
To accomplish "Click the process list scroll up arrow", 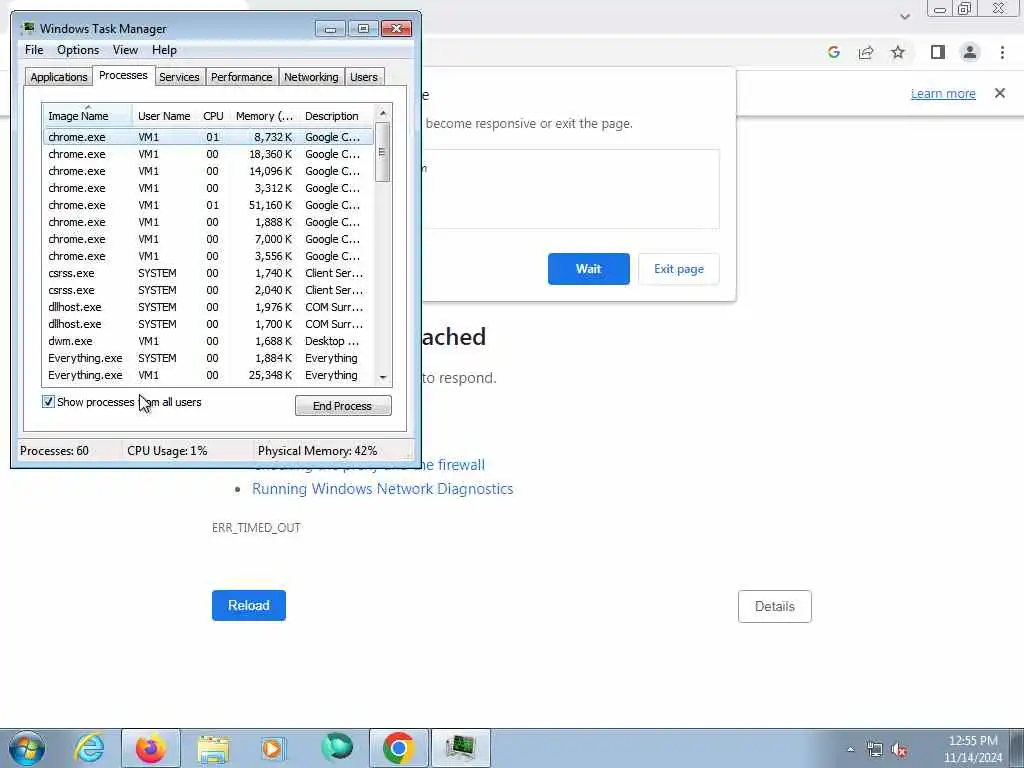I will pyautogui.click(x=383, y=113).
